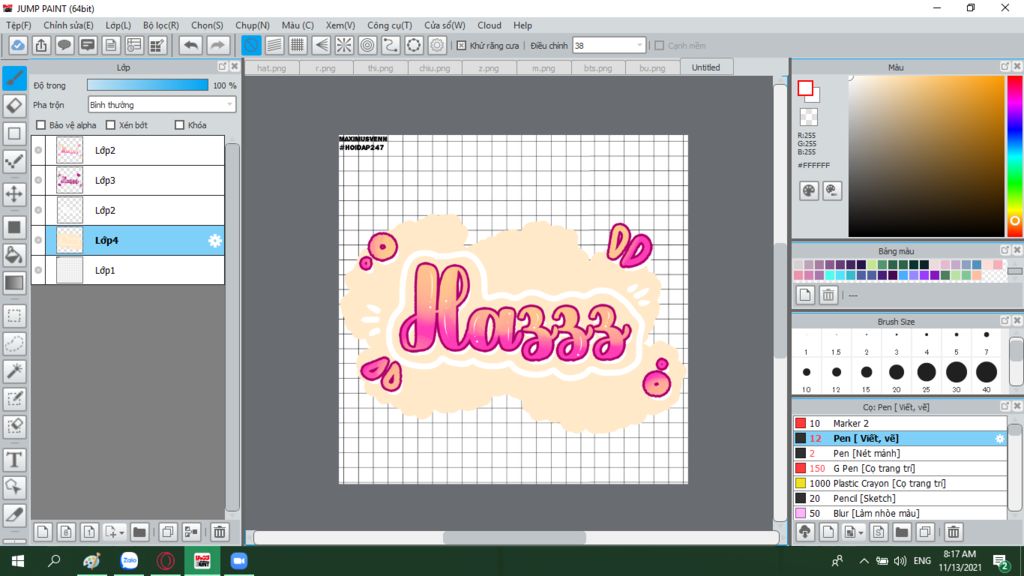
Task: Open Lớp4 layer settings gear
Action: tap(215, 240)
